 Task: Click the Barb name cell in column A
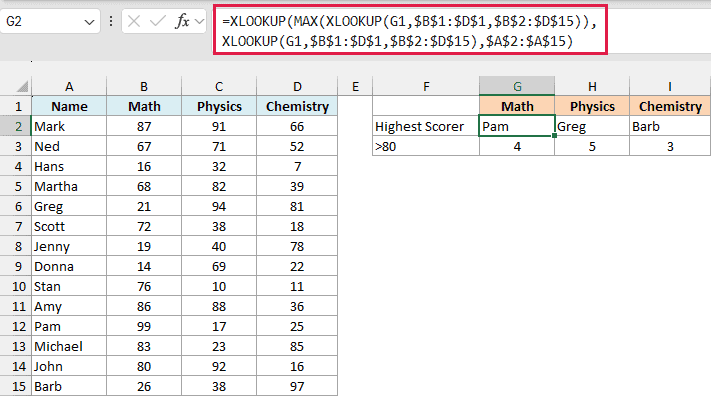click(x=69, y=386)
